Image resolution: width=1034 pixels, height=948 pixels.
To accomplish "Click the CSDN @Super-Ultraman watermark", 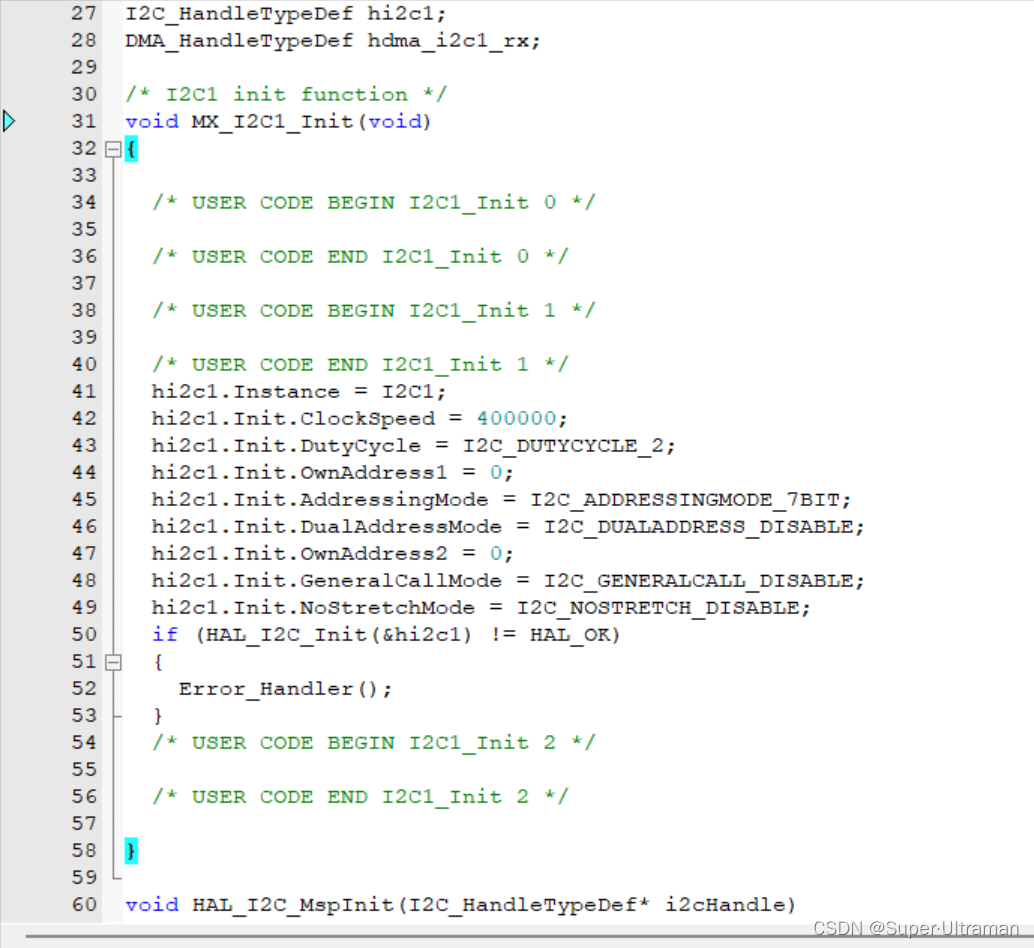I will (x=916, y=929).
